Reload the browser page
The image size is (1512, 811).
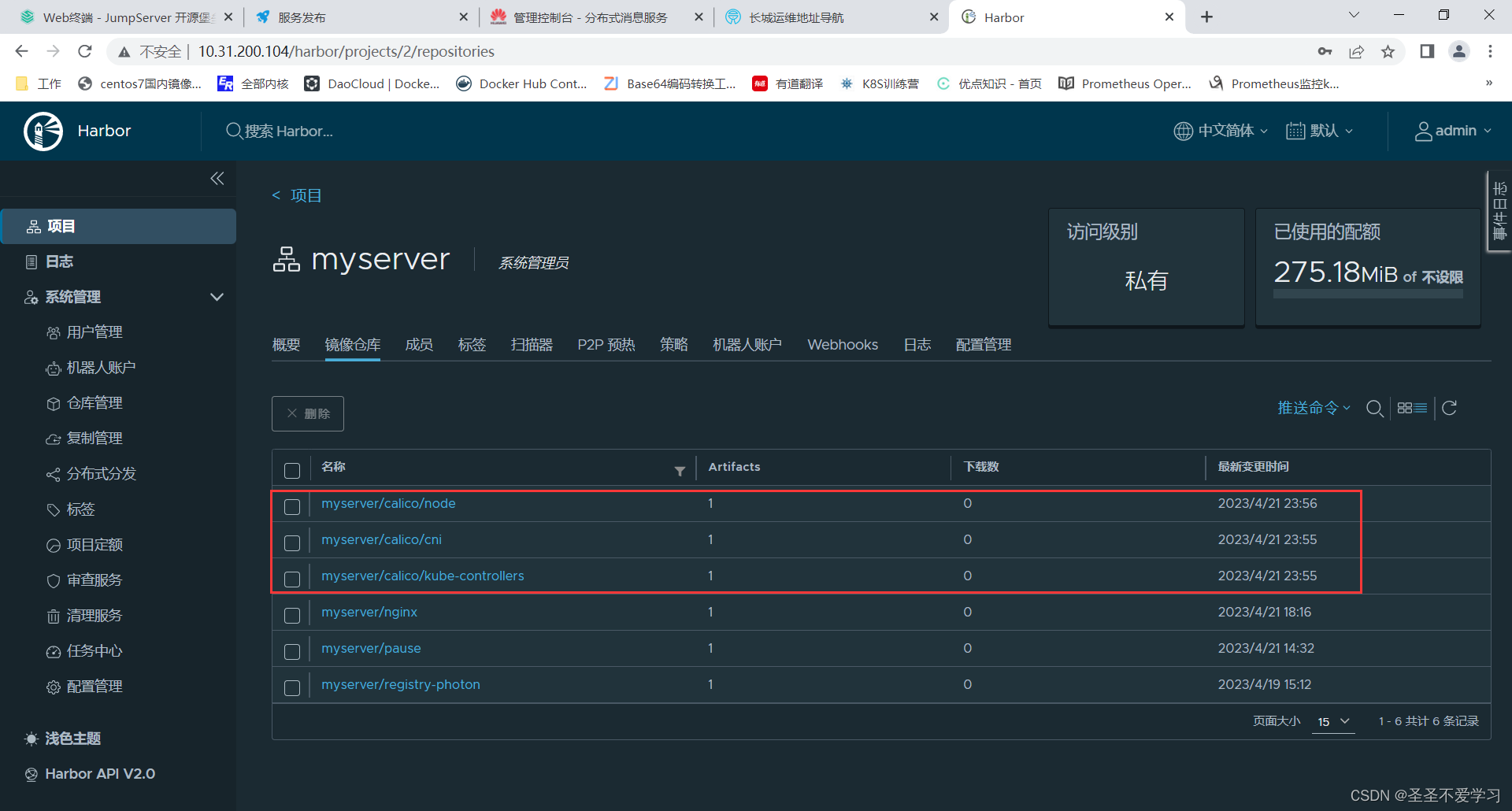coord(85,51)
